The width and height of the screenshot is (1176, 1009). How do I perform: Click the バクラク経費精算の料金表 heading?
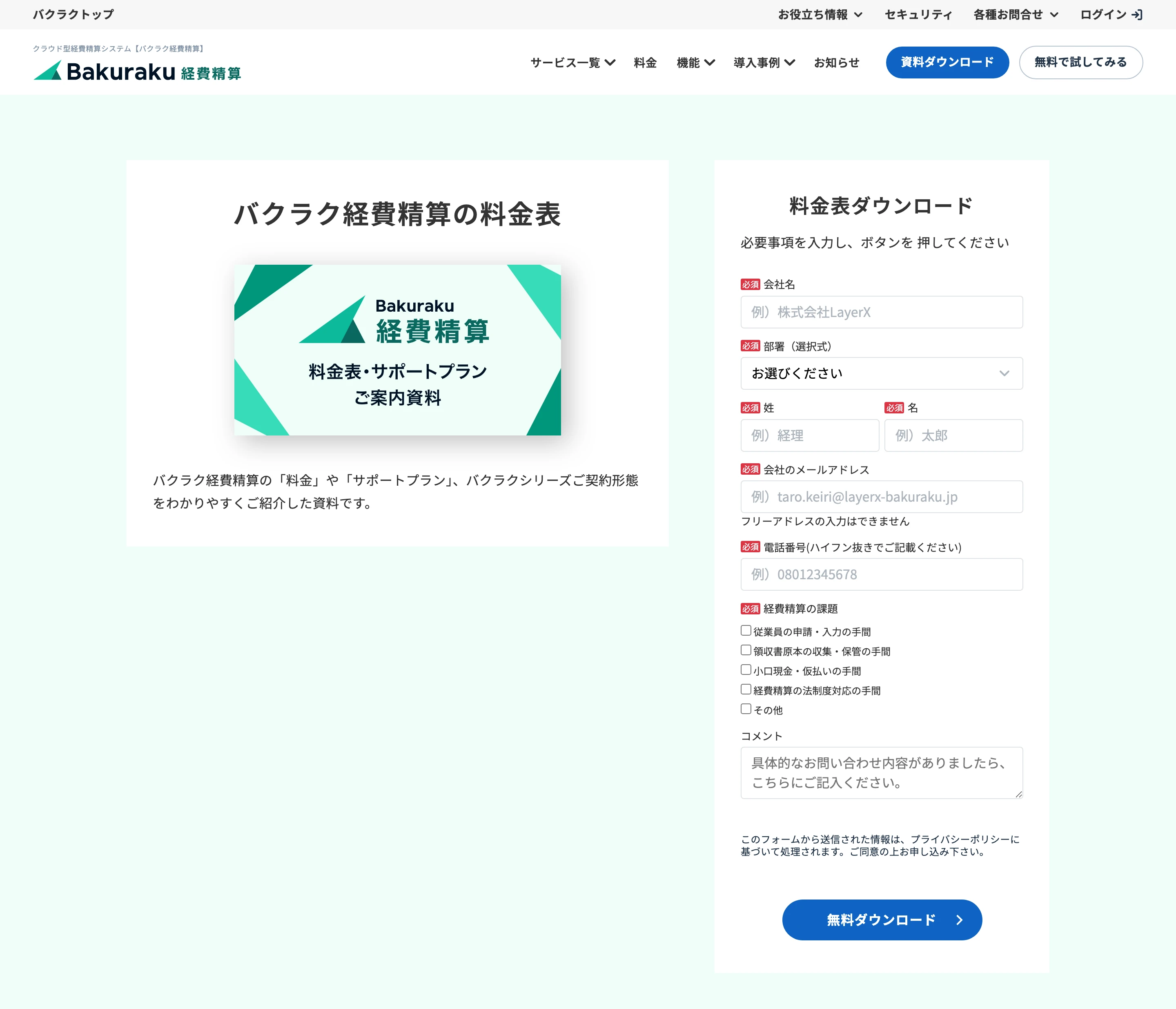click(x=397, y=214)
